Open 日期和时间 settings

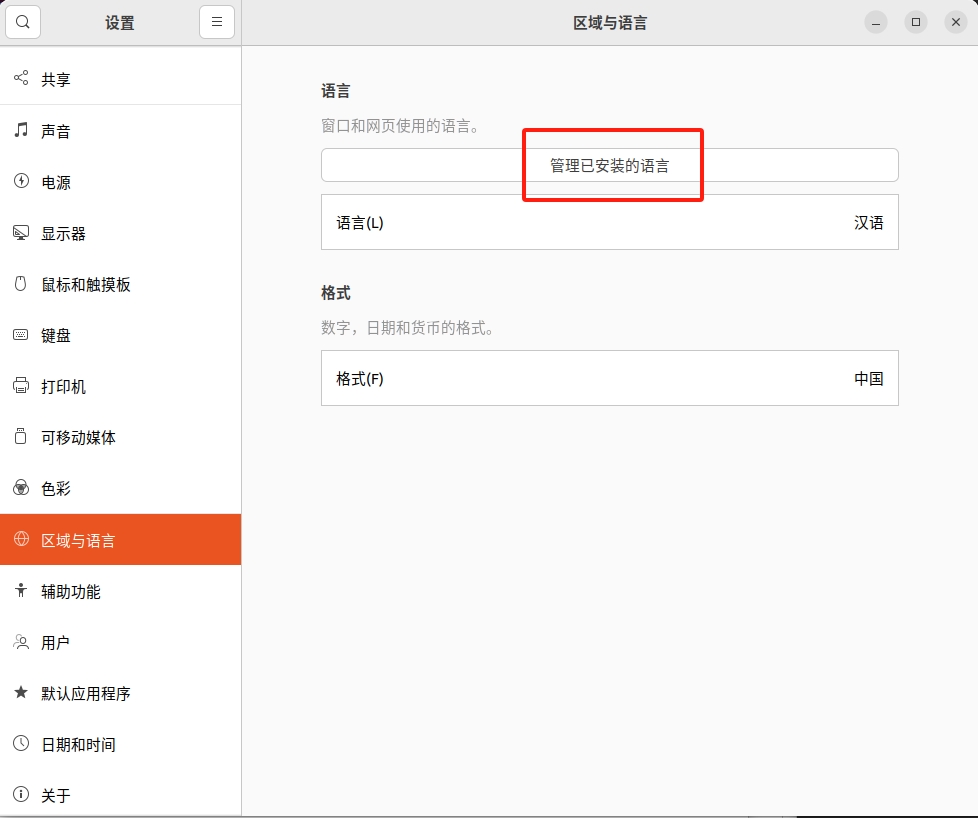(120, 744)
